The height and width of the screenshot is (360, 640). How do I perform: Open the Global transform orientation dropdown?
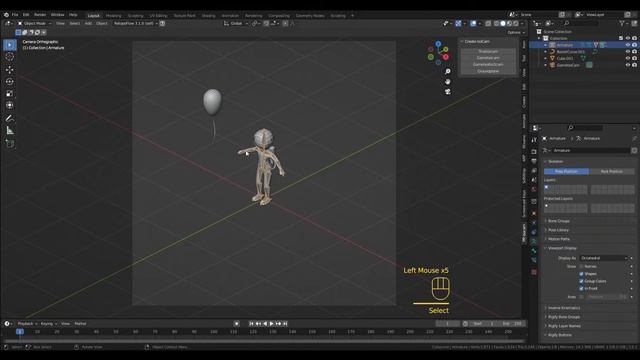(x=236, y=24)
